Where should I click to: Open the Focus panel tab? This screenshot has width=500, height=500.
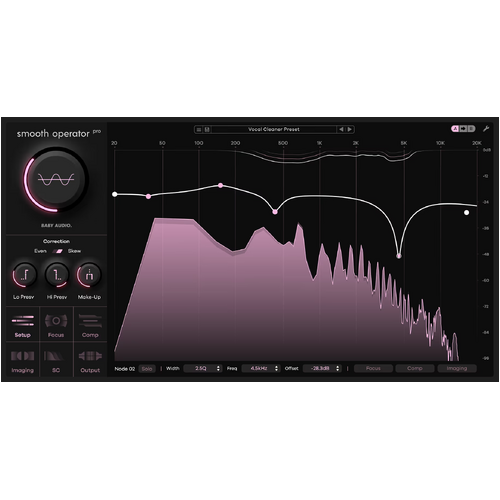coord(56,324)
